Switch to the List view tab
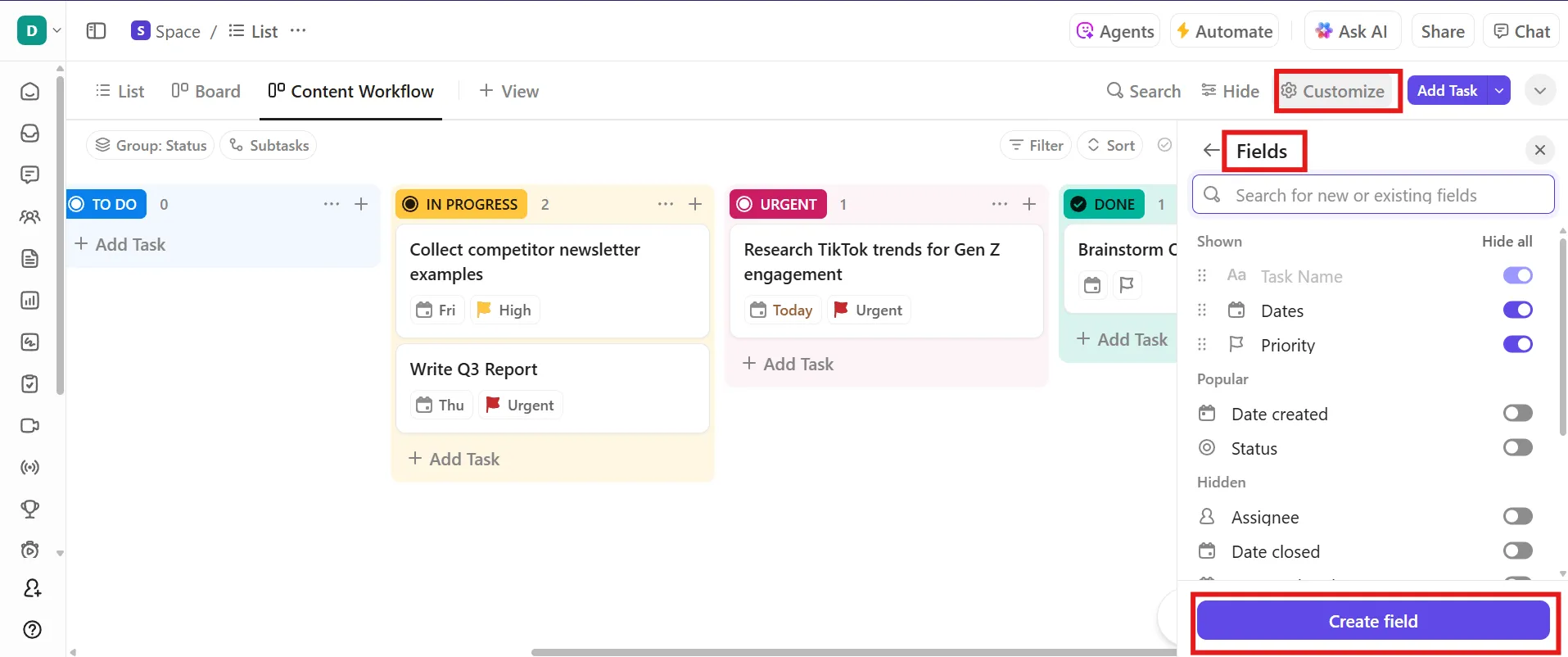Viewport: 1568px width, 657px height. click(120, 91)
